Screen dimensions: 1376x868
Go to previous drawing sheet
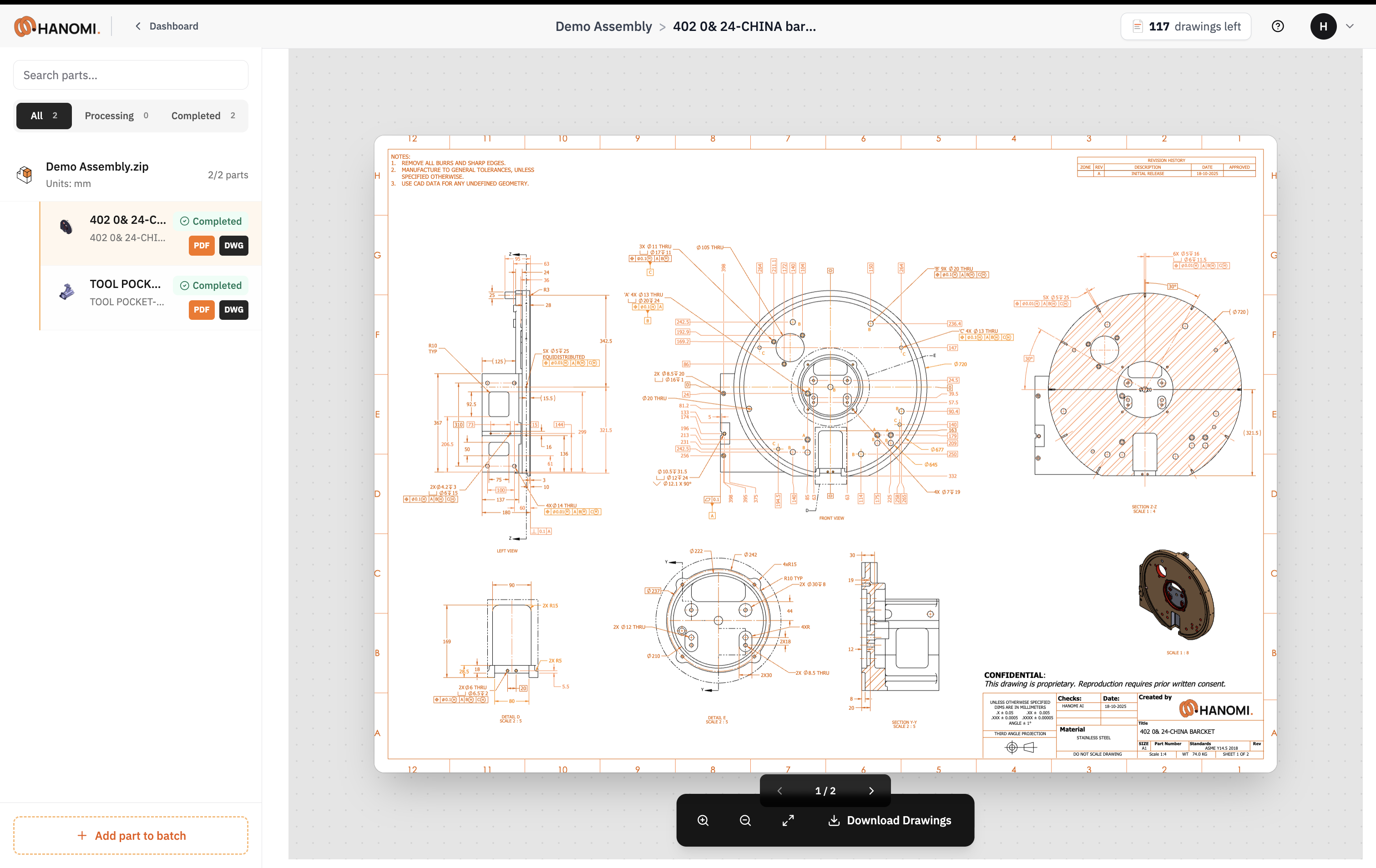point(779,791)
